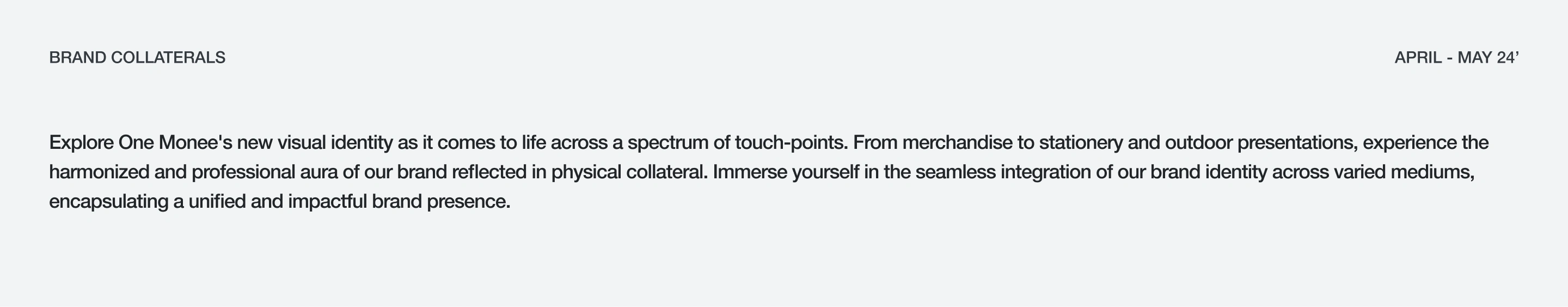The image size is (1568, 307).
Task: Click the phrase "varied mediums"
Action: [x=1404, y=172]
